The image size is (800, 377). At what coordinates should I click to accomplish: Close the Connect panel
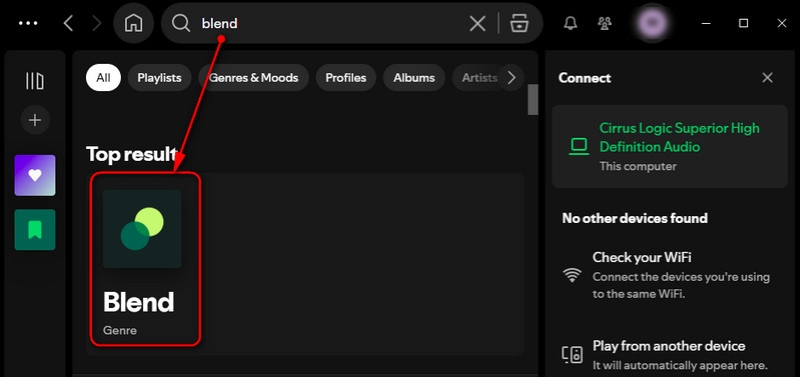pyautogui.click(x=767, y=78)
